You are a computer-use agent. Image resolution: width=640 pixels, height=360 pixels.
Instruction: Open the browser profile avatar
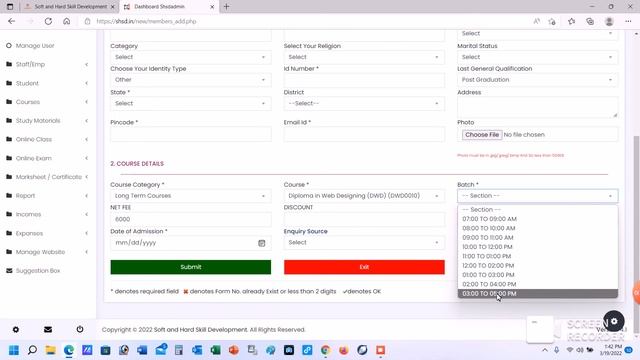coord(609,21)
